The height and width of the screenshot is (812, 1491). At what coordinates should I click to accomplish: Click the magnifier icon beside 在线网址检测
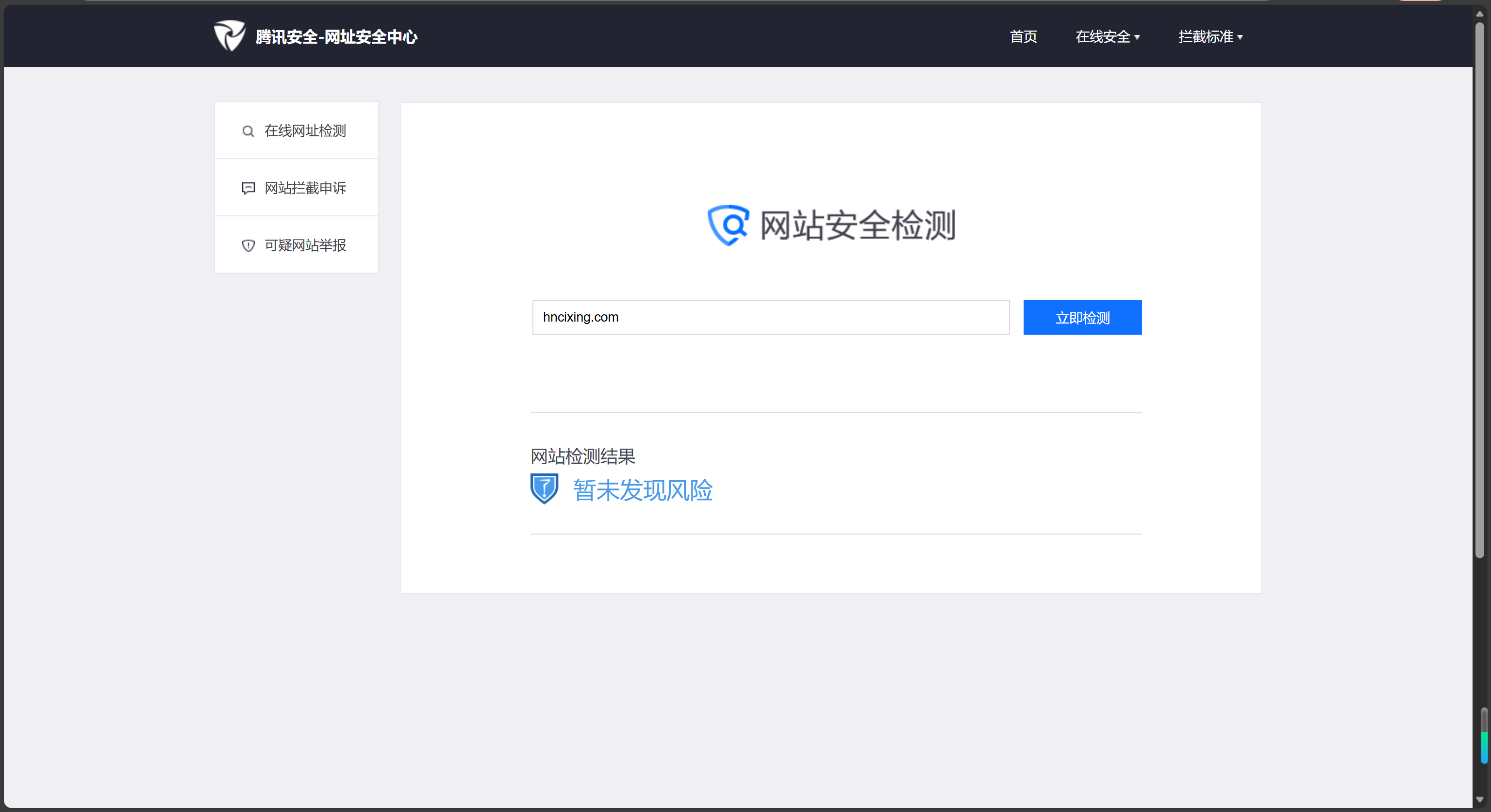coord(248,131)
